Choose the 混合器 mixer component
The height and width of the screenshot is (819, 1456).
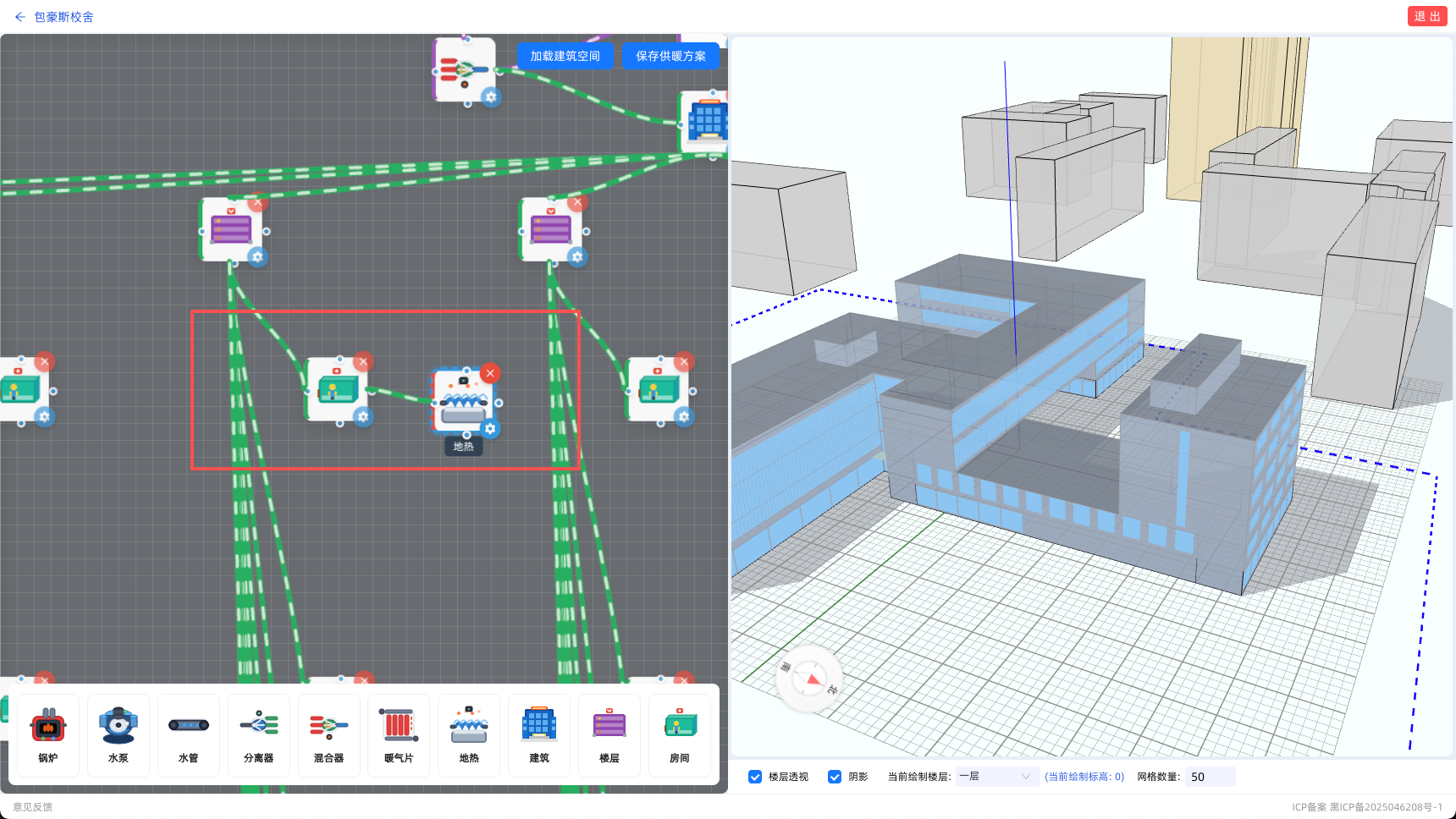pos(329,735)
